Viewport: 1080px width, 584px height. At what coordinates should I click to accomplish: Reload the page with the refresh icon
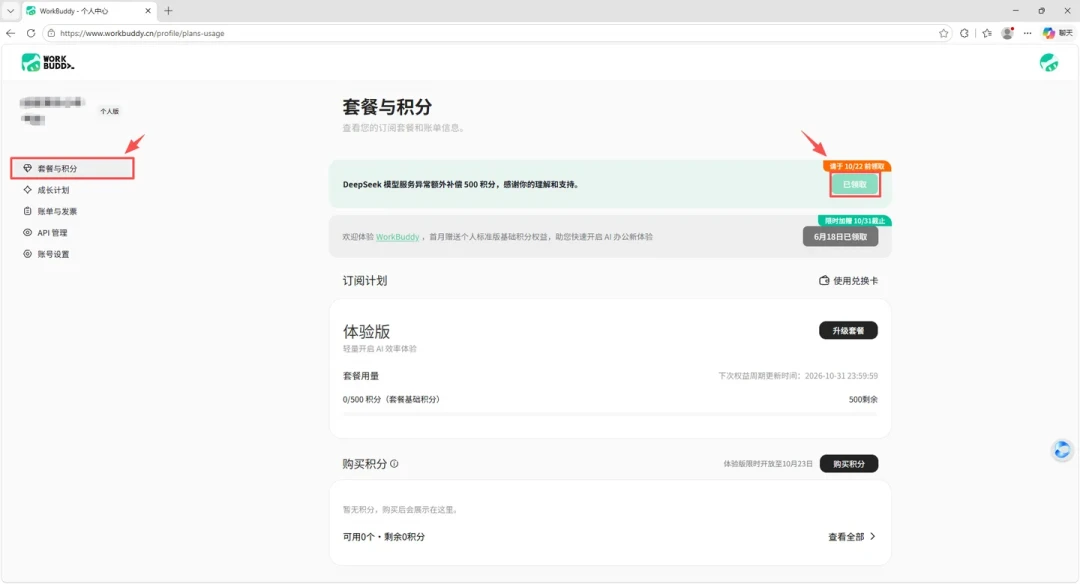click(31, 33)
